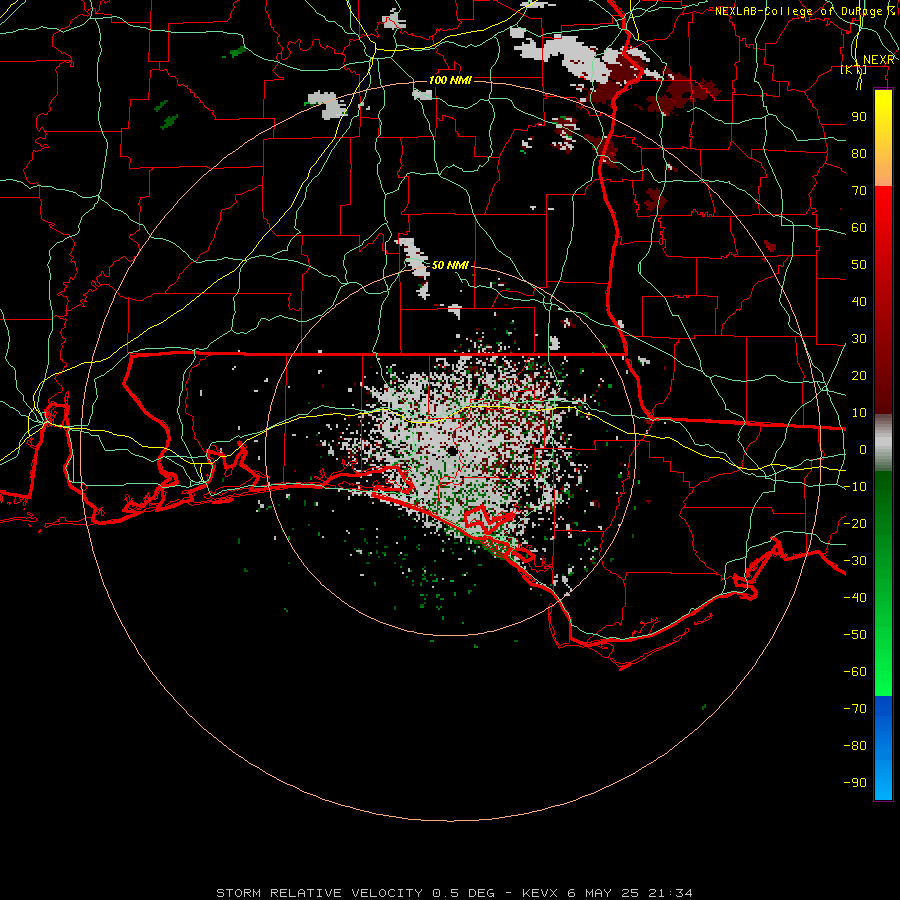Click the positive 40 scale label

[859, 302]
